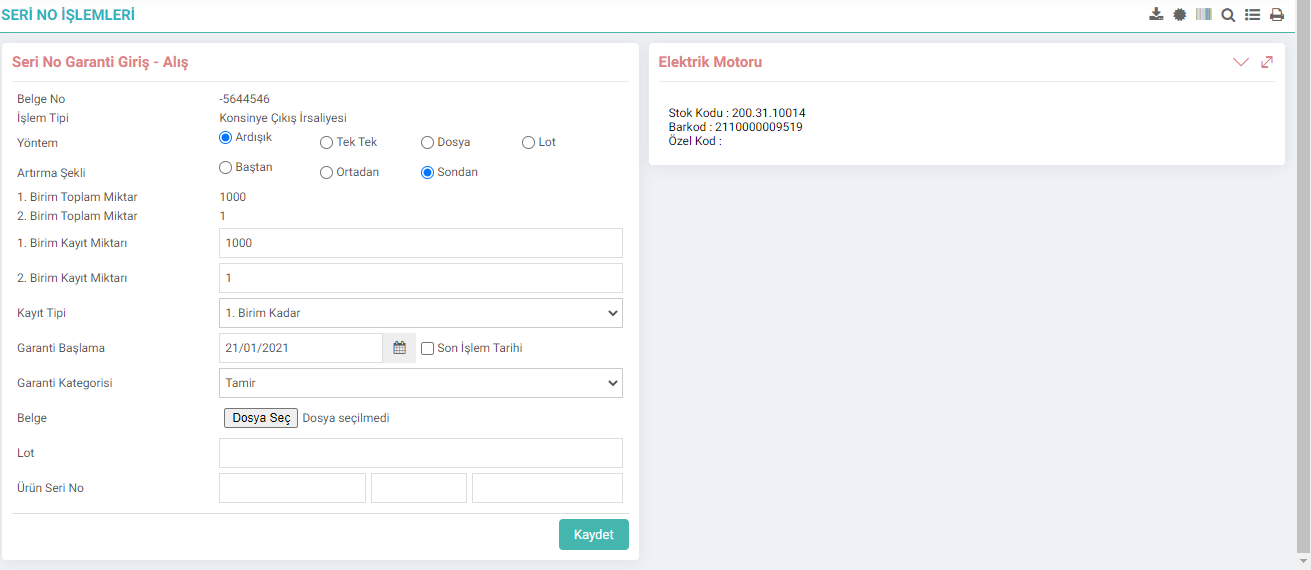The image size is (1311, 570).
Task: Select the Ardışık method radio button
Action: 226,137
